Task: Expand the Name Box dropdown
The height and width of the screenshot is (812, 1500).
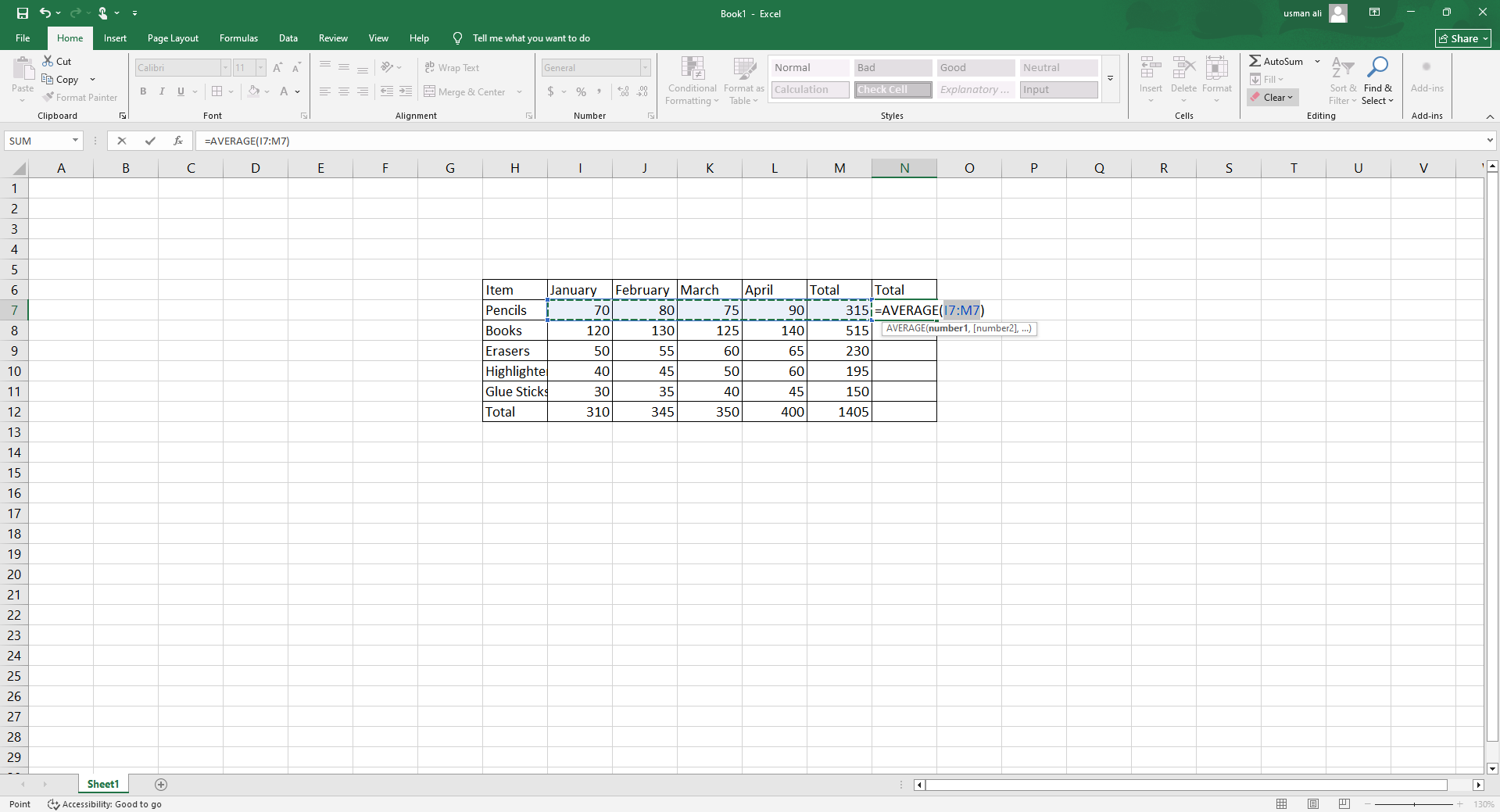Action: tap(76, 141)
